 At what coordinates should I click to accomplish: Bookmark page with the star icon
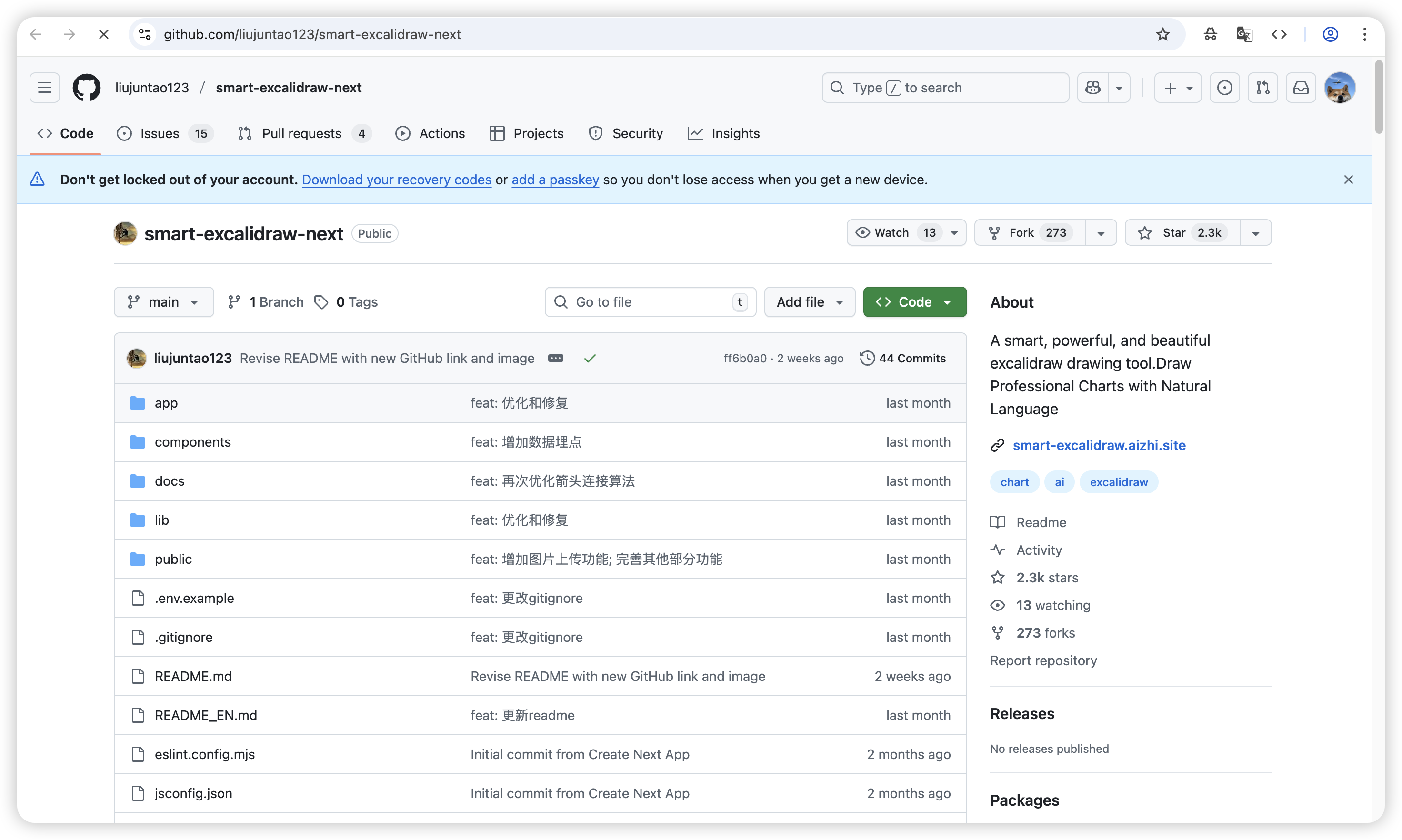pyautogui.click(x=1162, y=35)
